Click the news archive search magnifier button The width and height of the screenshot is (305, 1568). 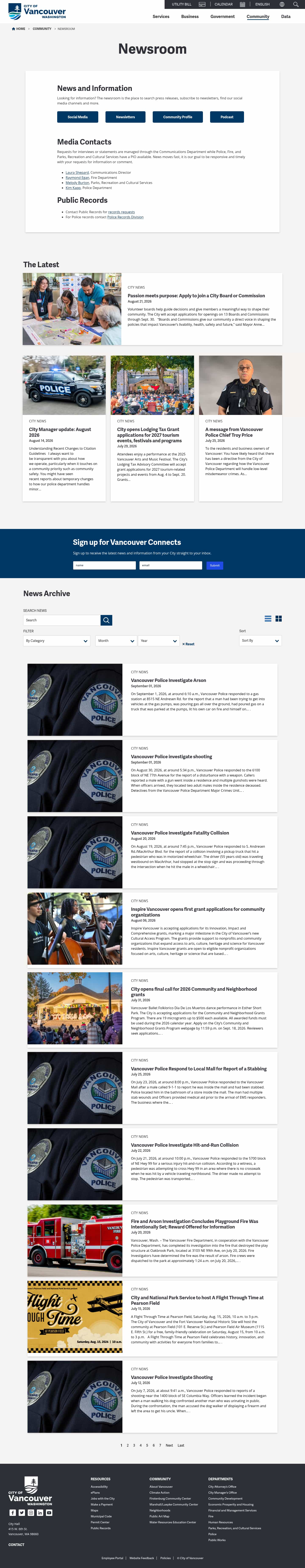pyautogui.click(x=107, y=620)
